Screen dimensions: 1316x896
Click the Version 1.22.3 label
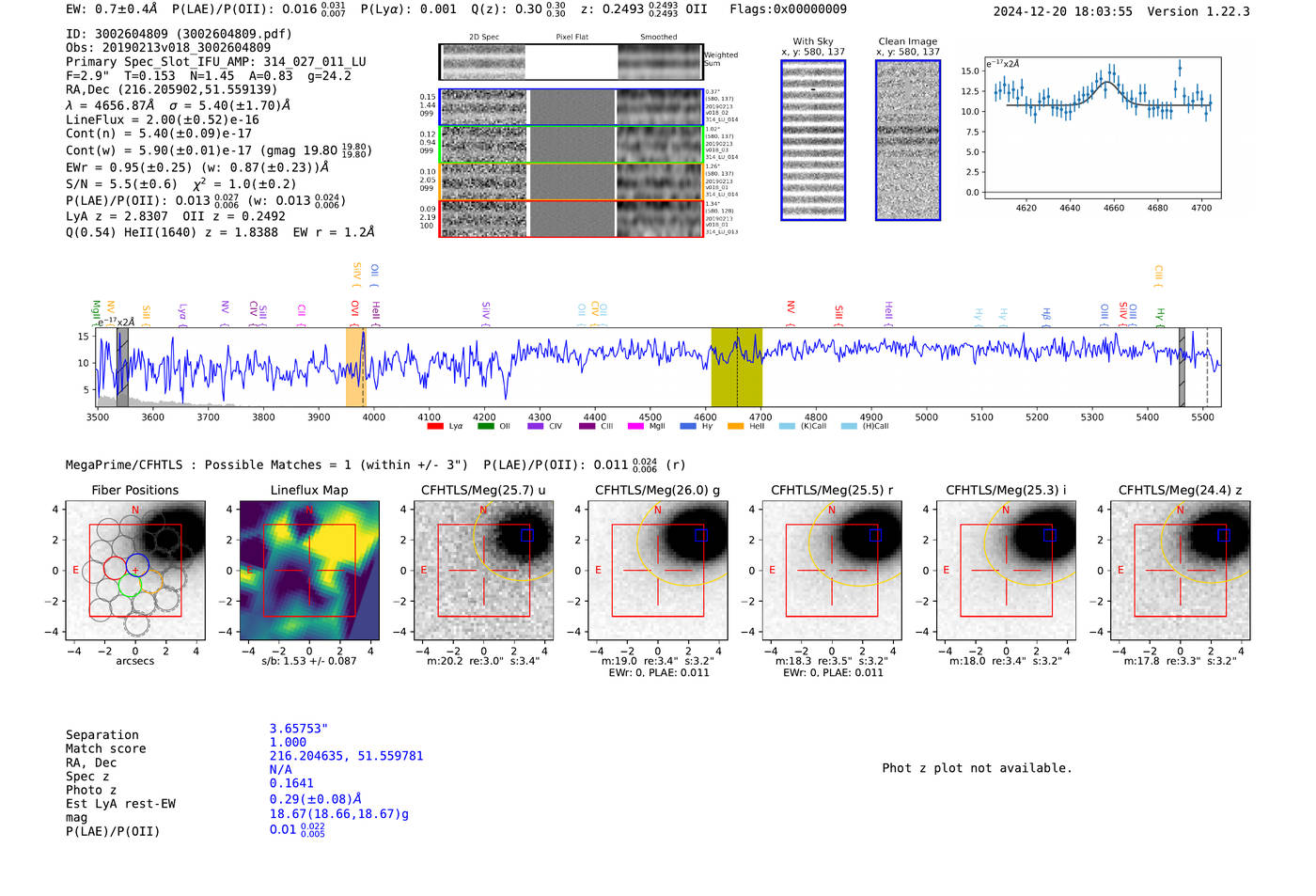click(x=1198, y=11)
